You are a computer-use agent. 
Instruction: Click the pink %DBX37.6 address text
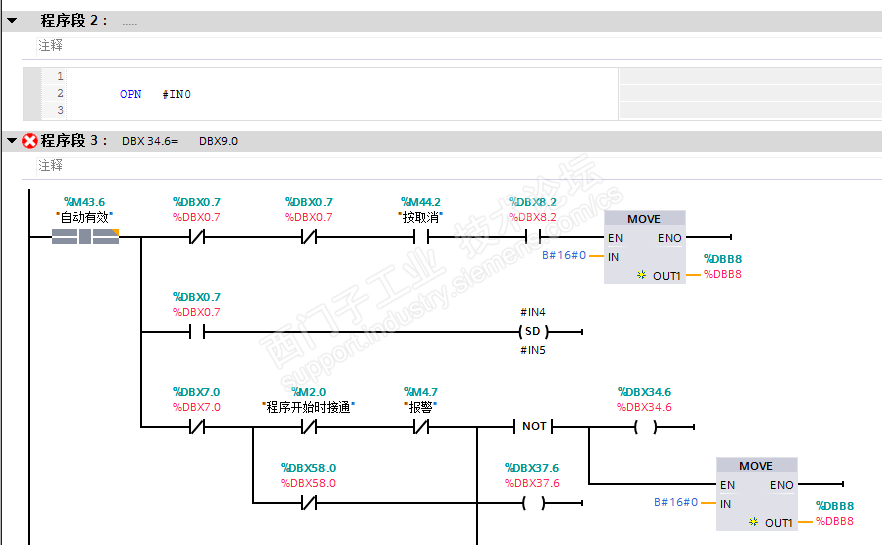532,483
